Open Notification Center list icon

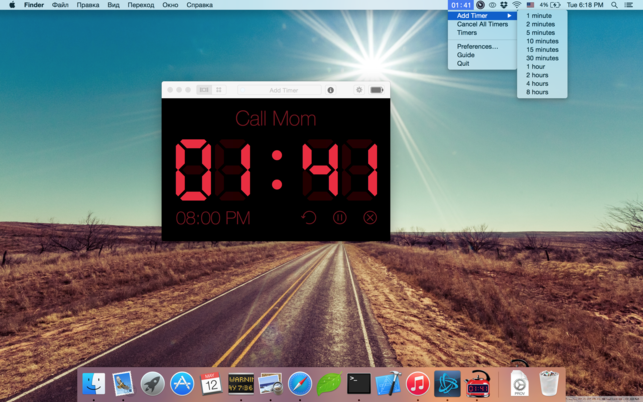[628, 5]
